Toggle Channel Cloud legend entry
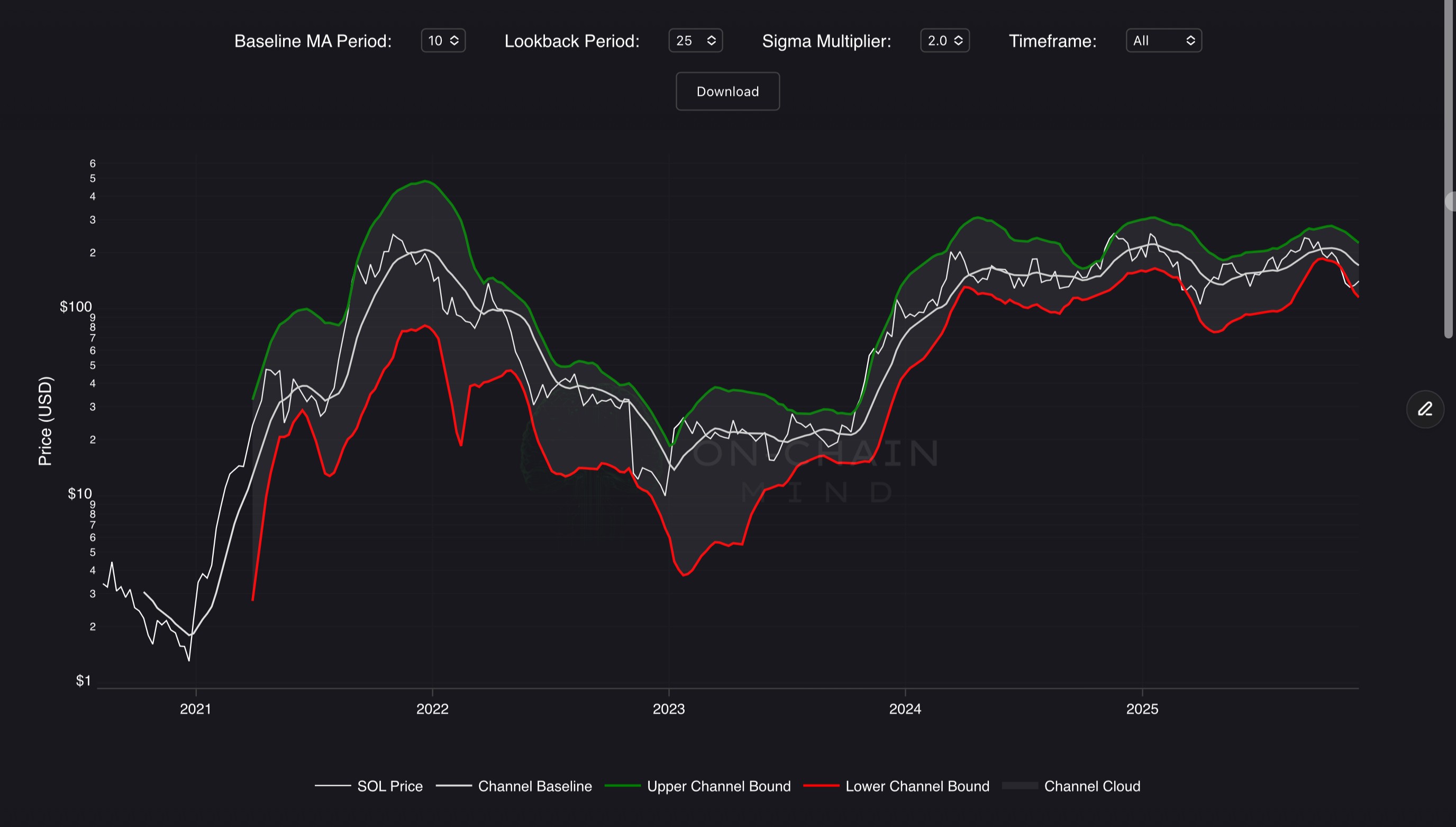 click(x=1091, y=786)
